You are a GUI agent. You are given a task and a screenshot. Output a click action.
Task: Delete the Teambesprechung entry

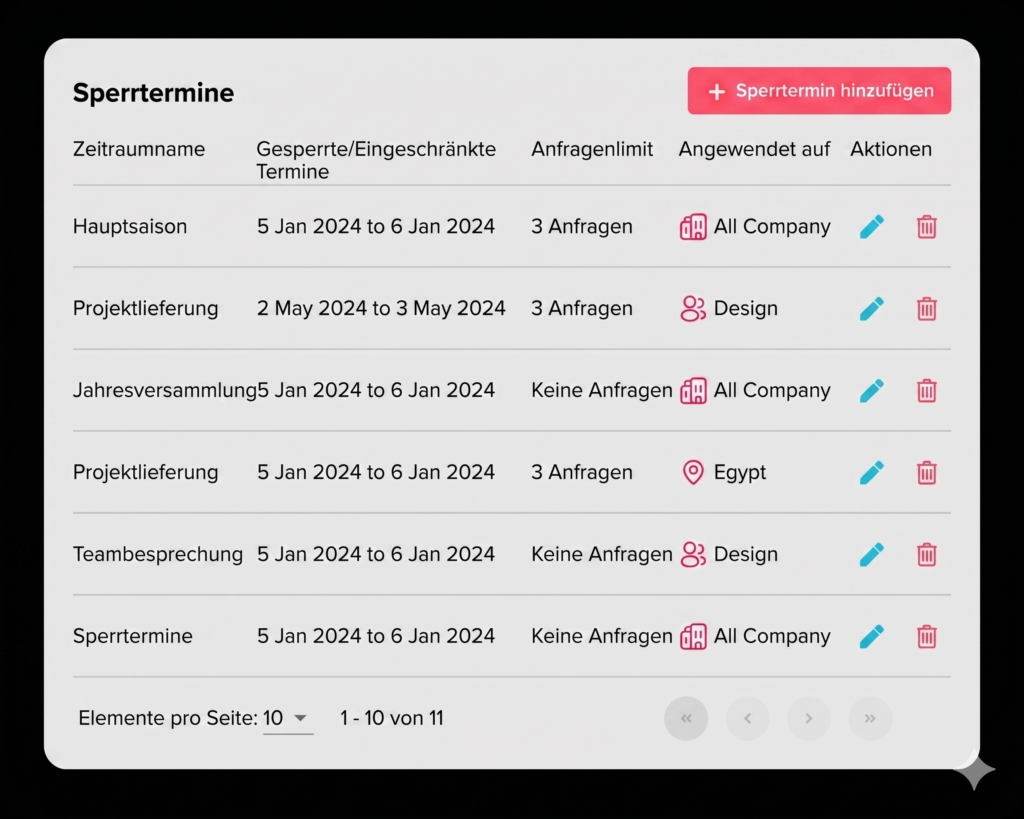tap(927, 555)
